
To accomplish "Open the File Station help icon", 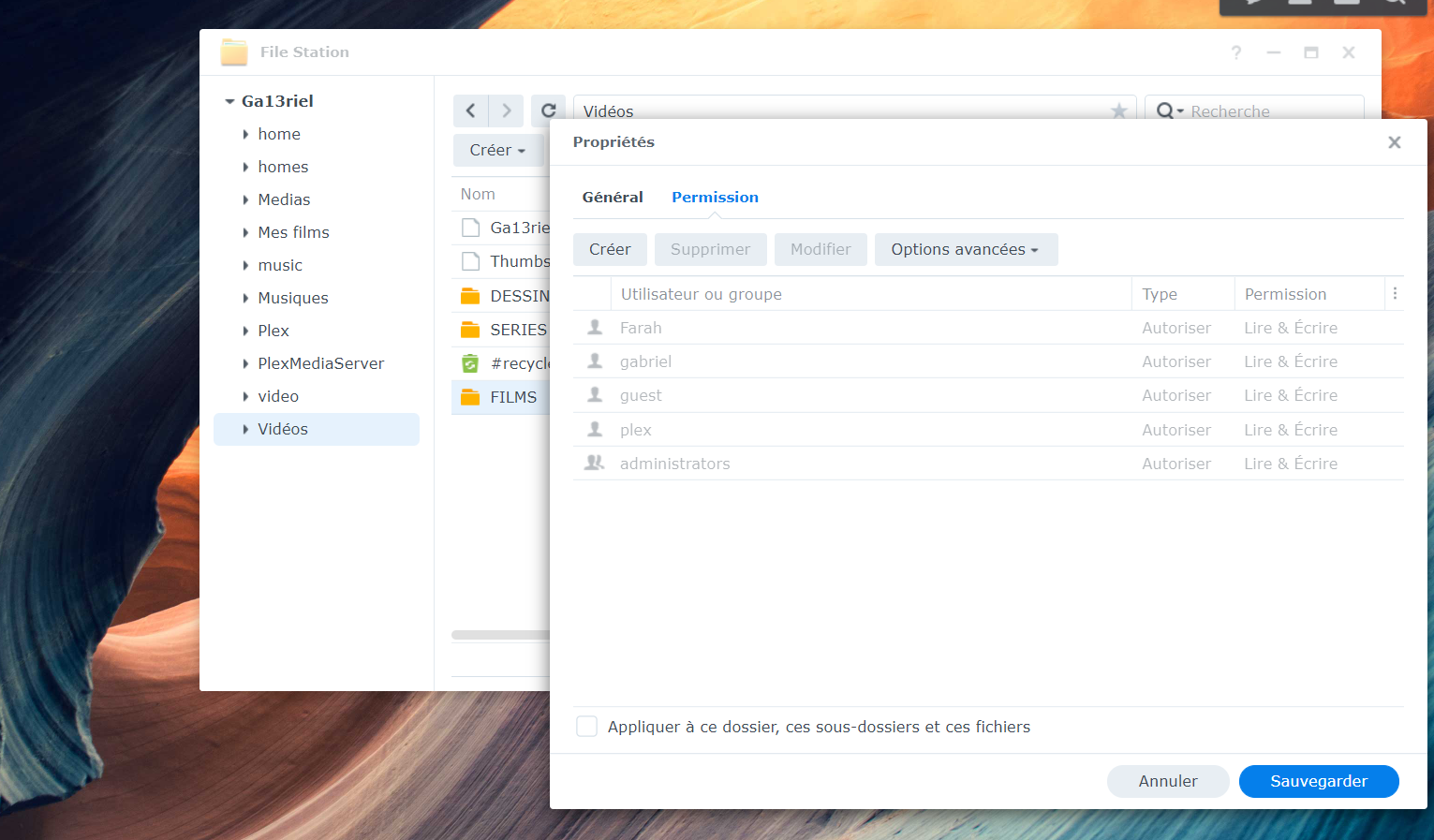I will point(1236,52).
